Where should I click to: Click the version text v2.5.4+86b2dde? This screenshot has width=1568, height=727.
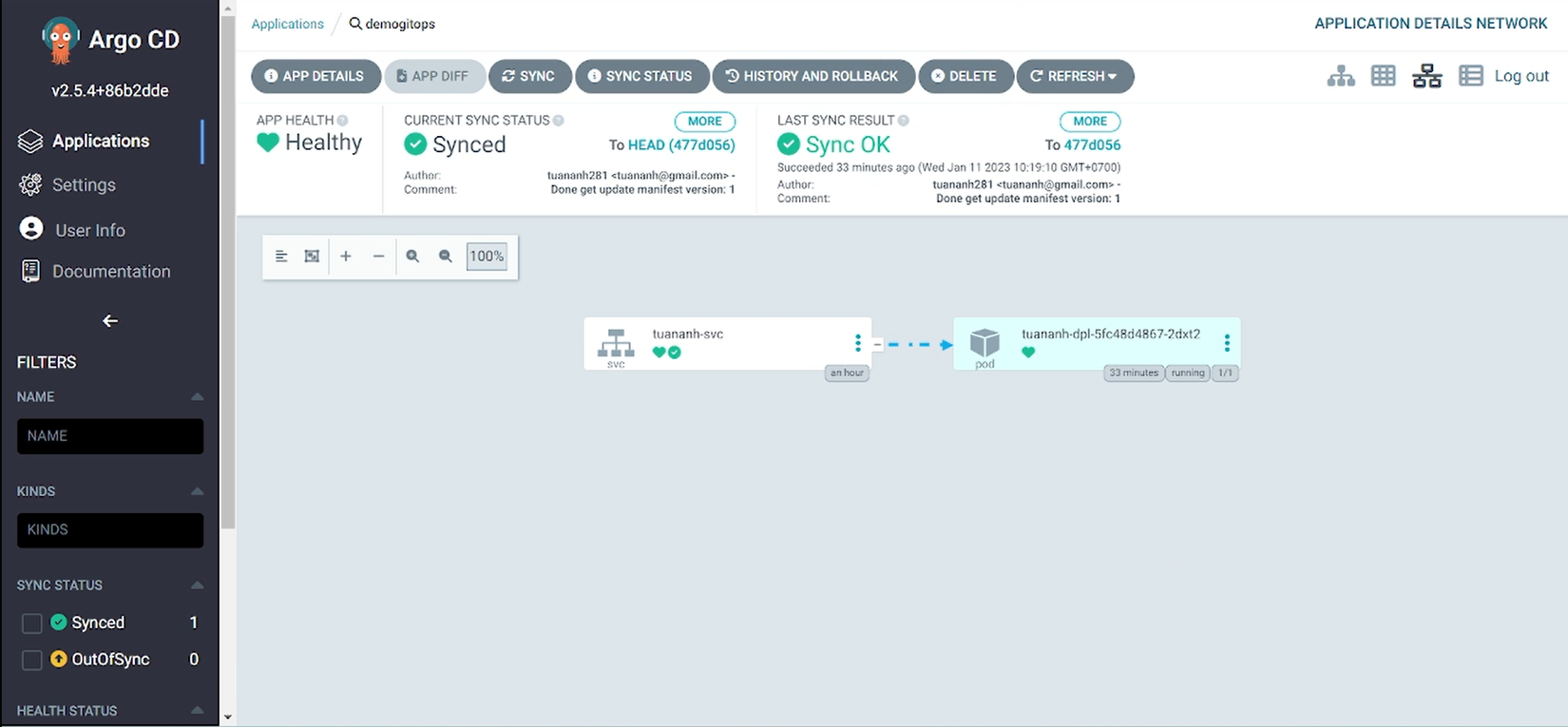point(110,91)
